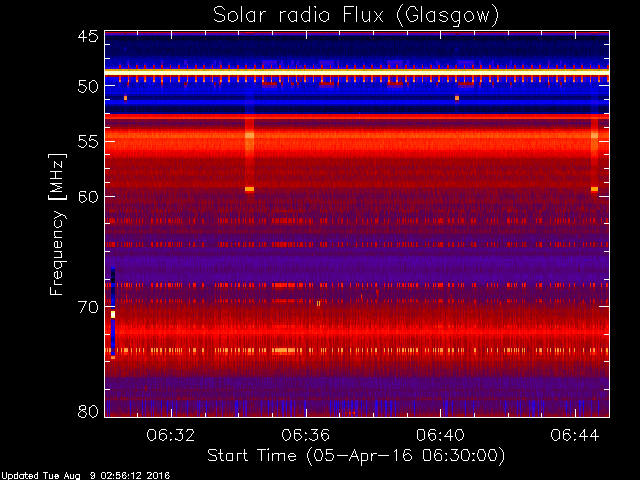Viewport: 640px width, 480px height.
Task: Click the 'Updated Tue Aug 9 02:56:12 2016' timestamp
Action: 85,476
